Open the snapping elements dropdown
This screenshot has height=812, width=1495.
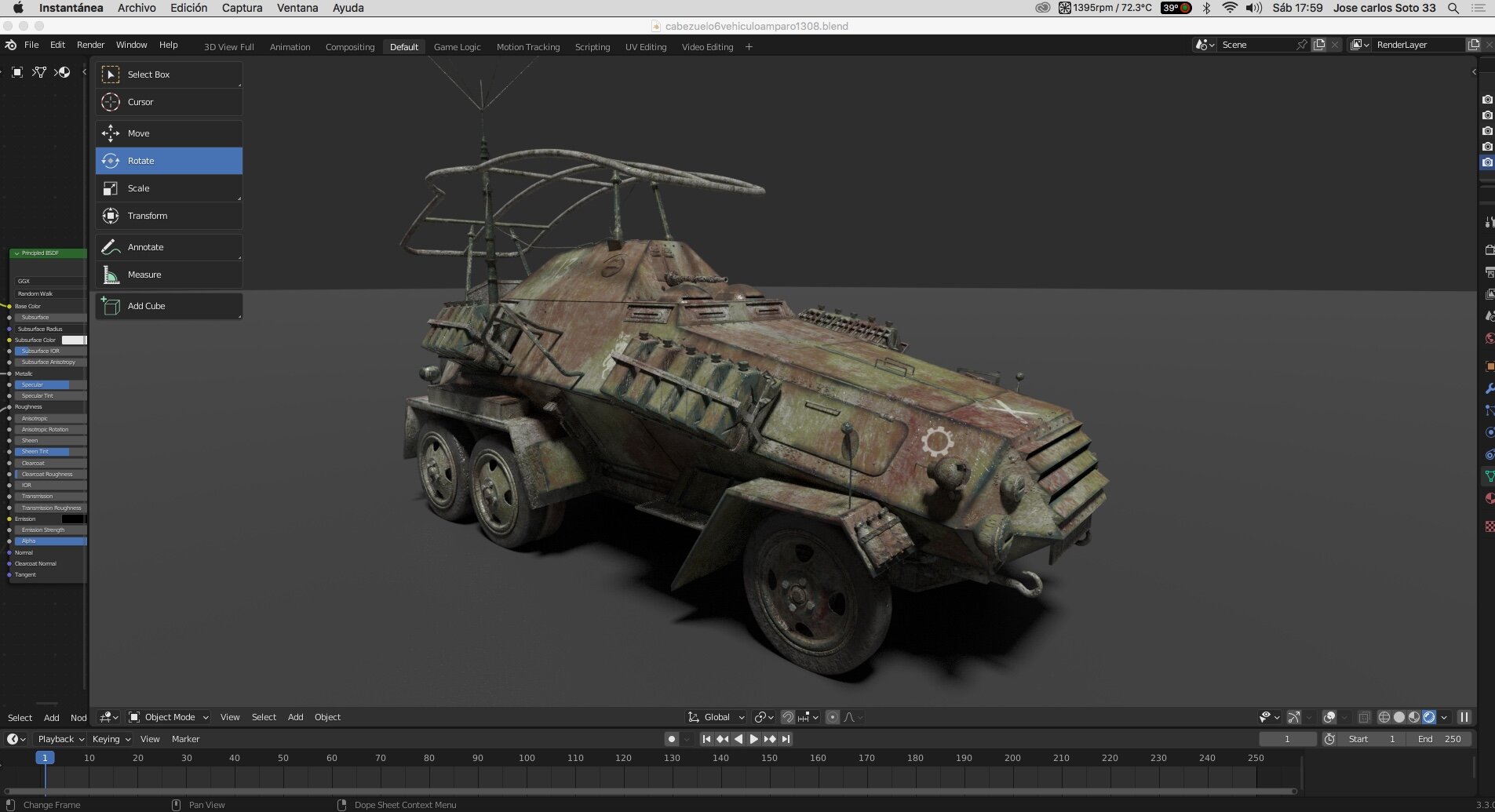coord(808,717)
